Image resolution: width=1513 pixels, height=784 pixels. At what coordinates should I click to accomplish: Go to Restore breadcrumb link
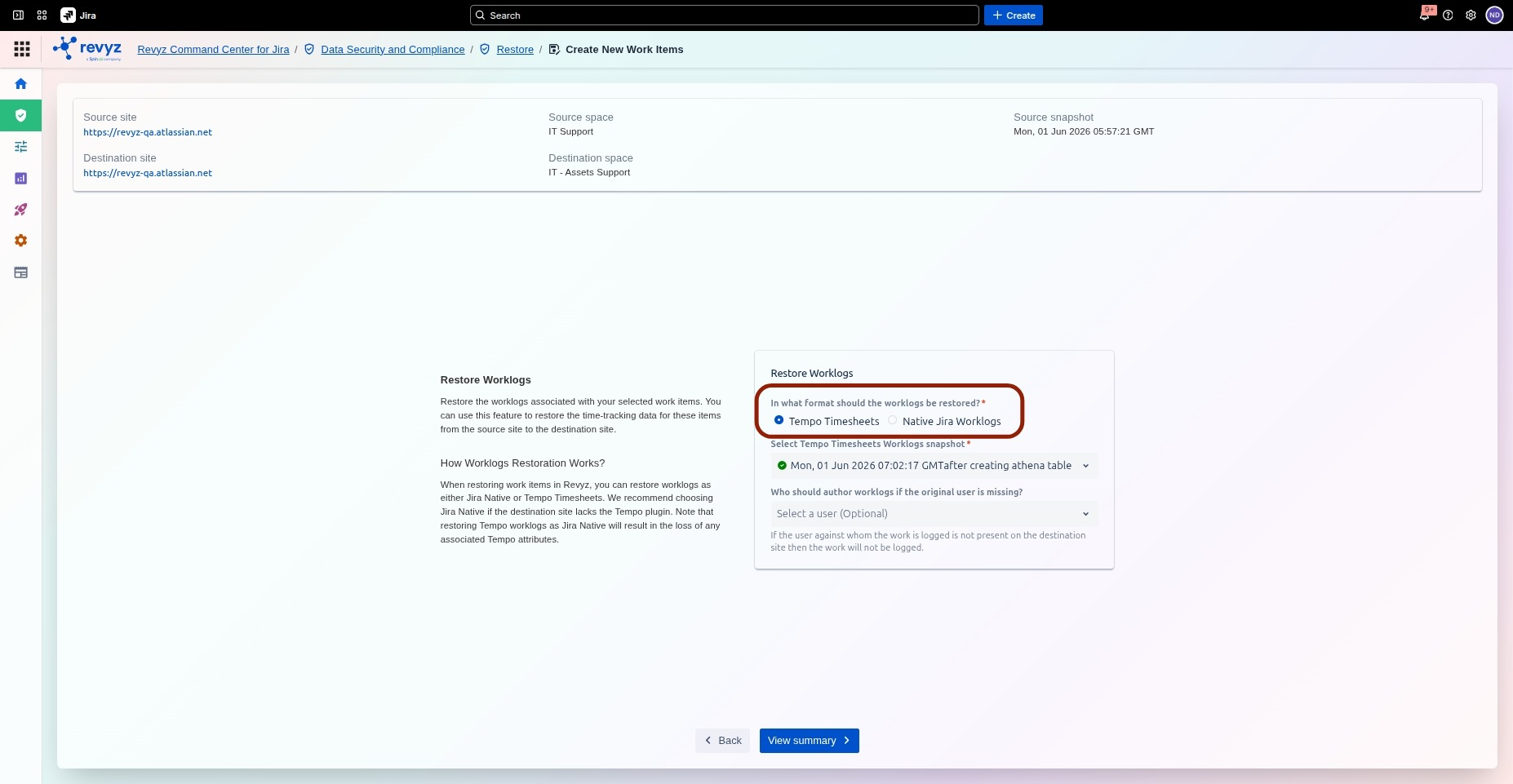coord(515,50)
